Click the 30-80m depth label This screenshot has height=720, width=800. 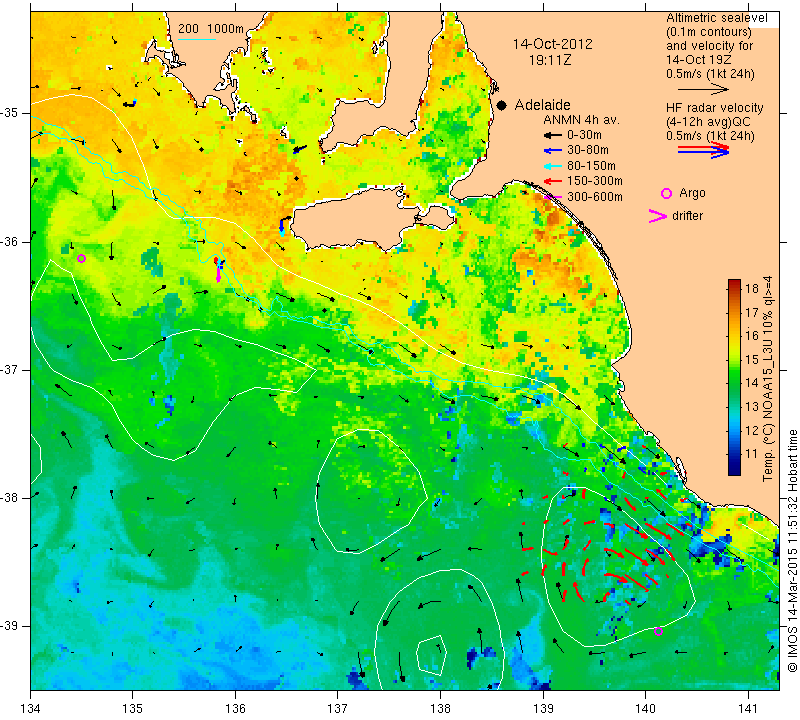pyautogui.click(x=588, y=151)
